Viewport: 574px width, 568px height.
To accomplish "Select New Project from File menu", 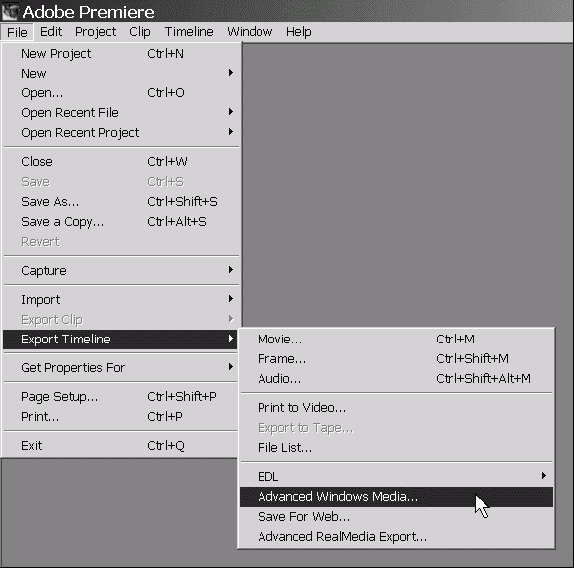I will 121,54.
